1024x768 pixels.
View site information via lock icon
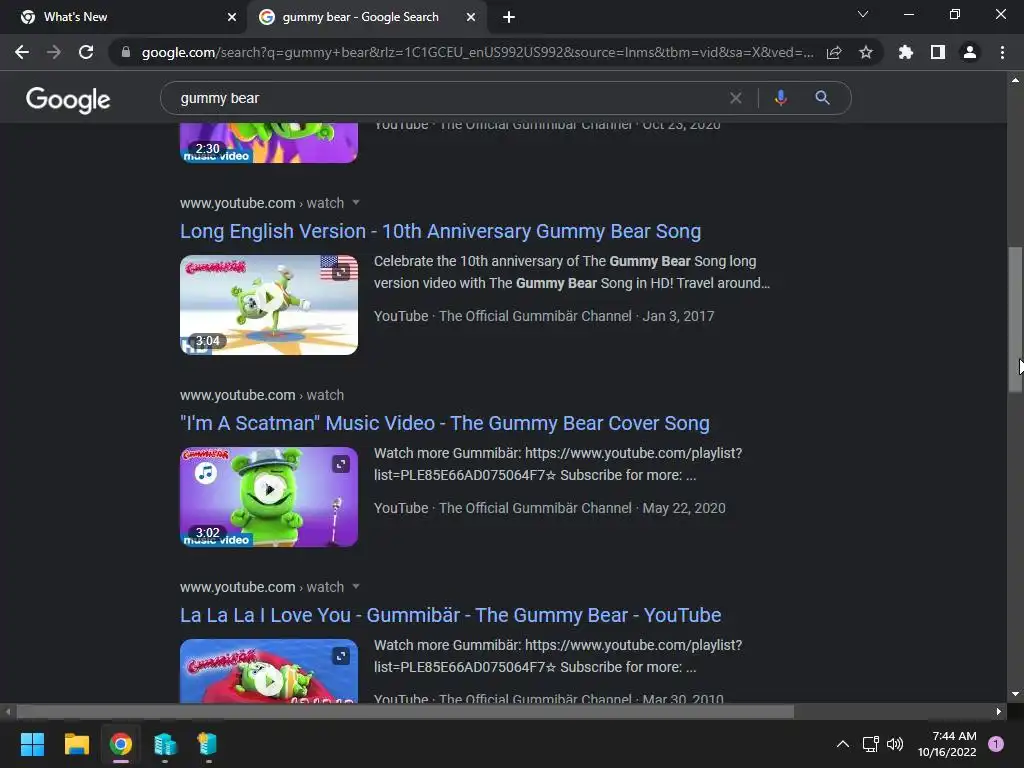[126, 52]
